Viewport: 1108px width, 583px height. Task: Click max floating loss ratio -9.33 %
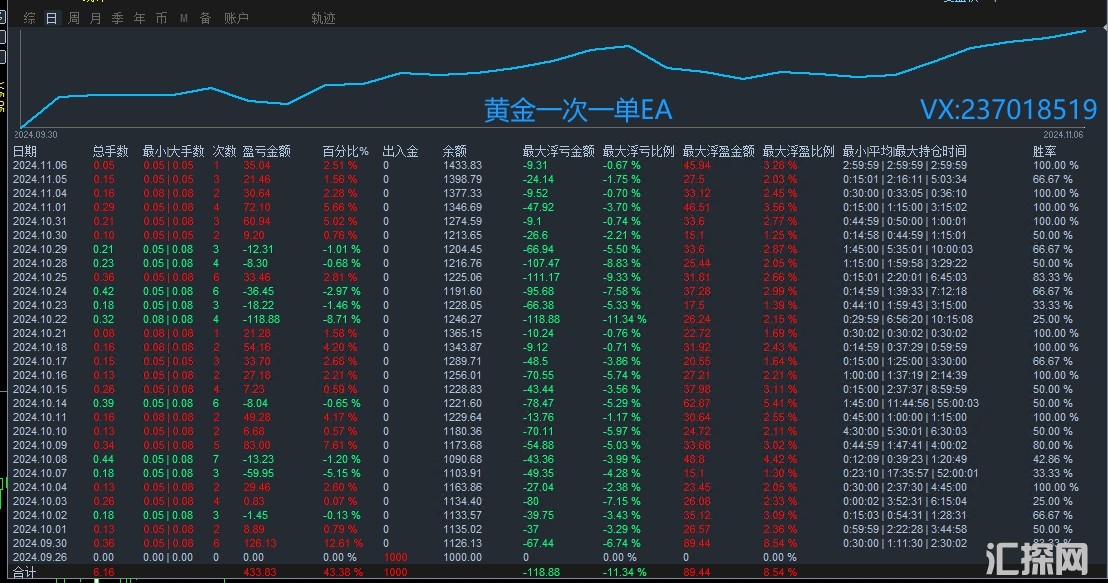coord(621,277)
